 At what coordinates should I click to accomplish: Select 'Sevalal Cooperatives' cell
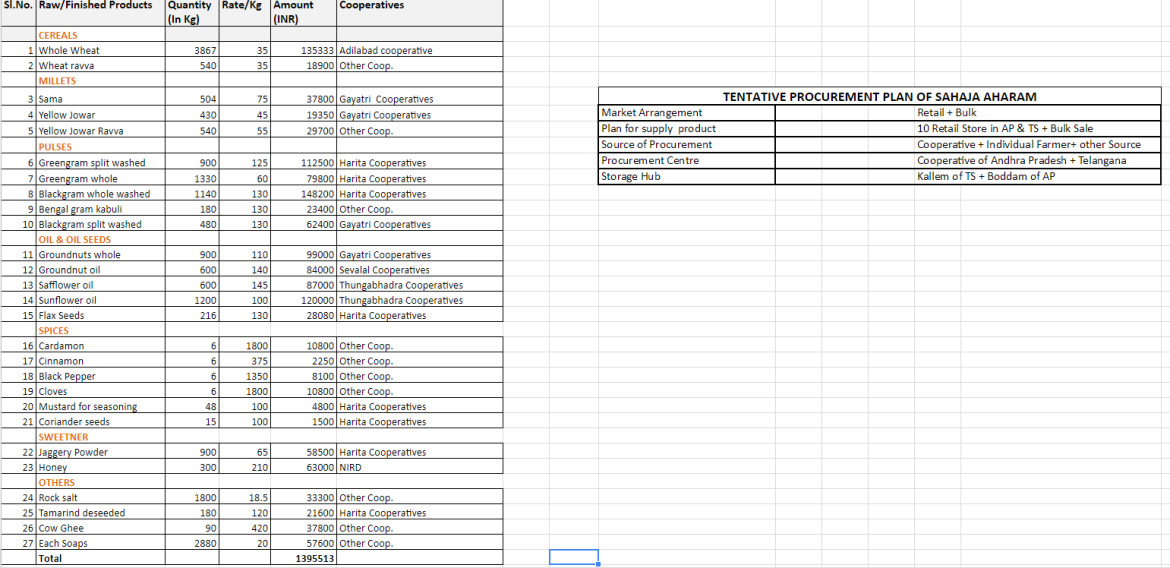420,270
